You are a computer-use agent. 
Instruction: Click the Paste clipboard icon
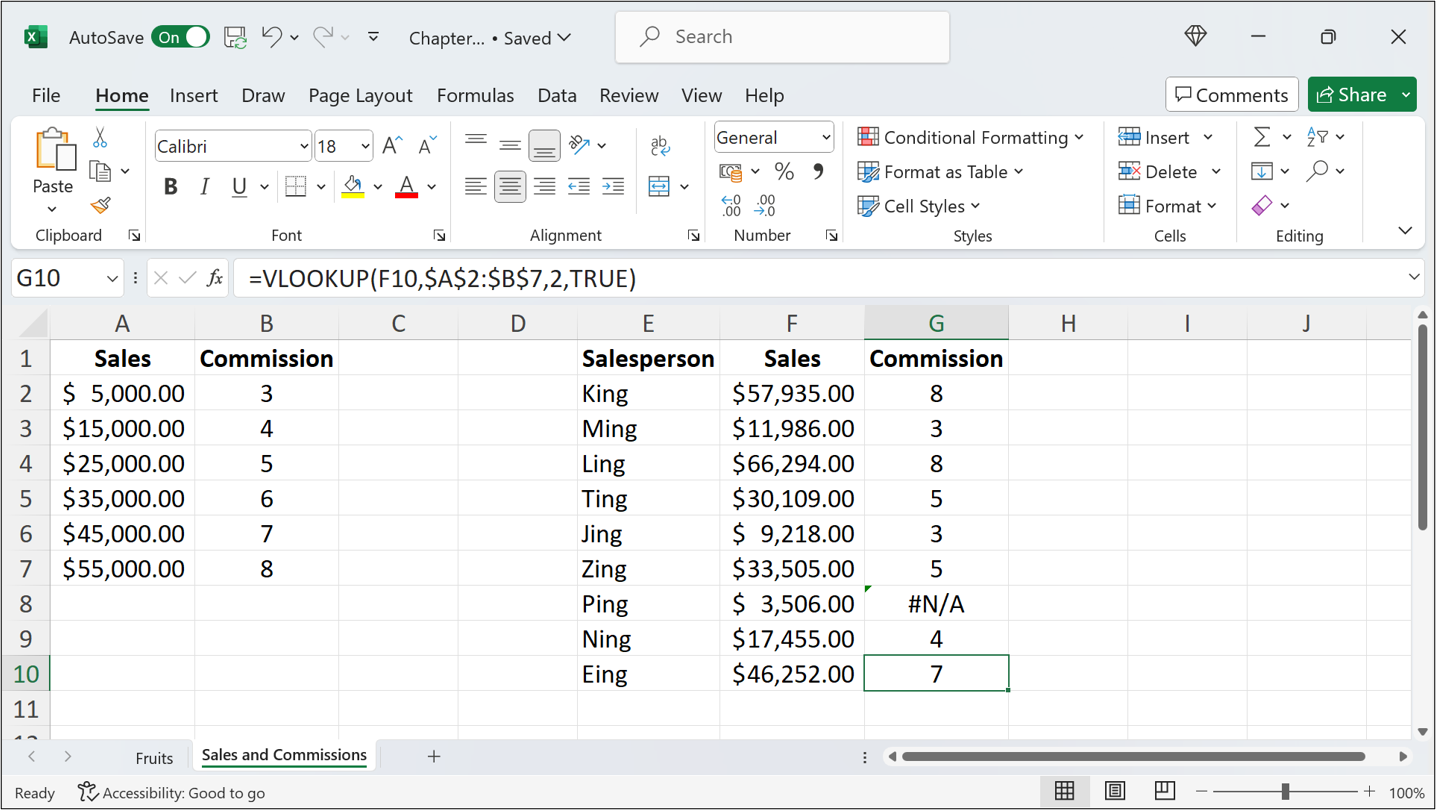(54, 150)
